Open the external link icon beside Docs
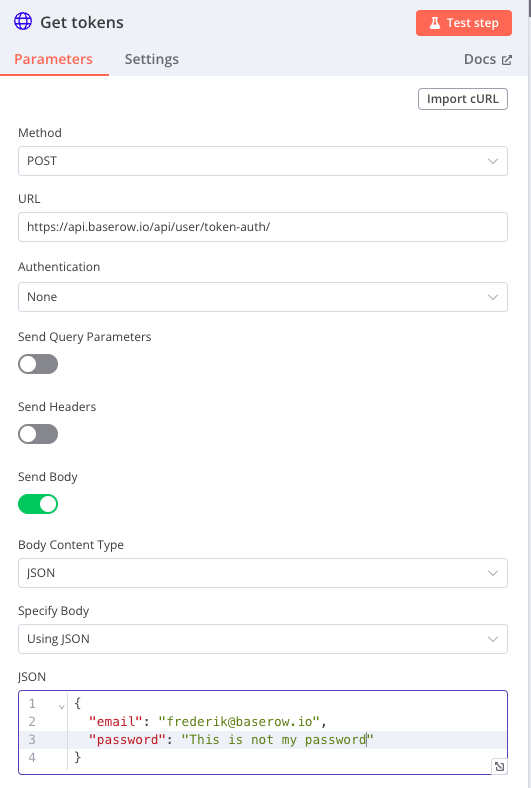The image size is (531, 788). 507,60
